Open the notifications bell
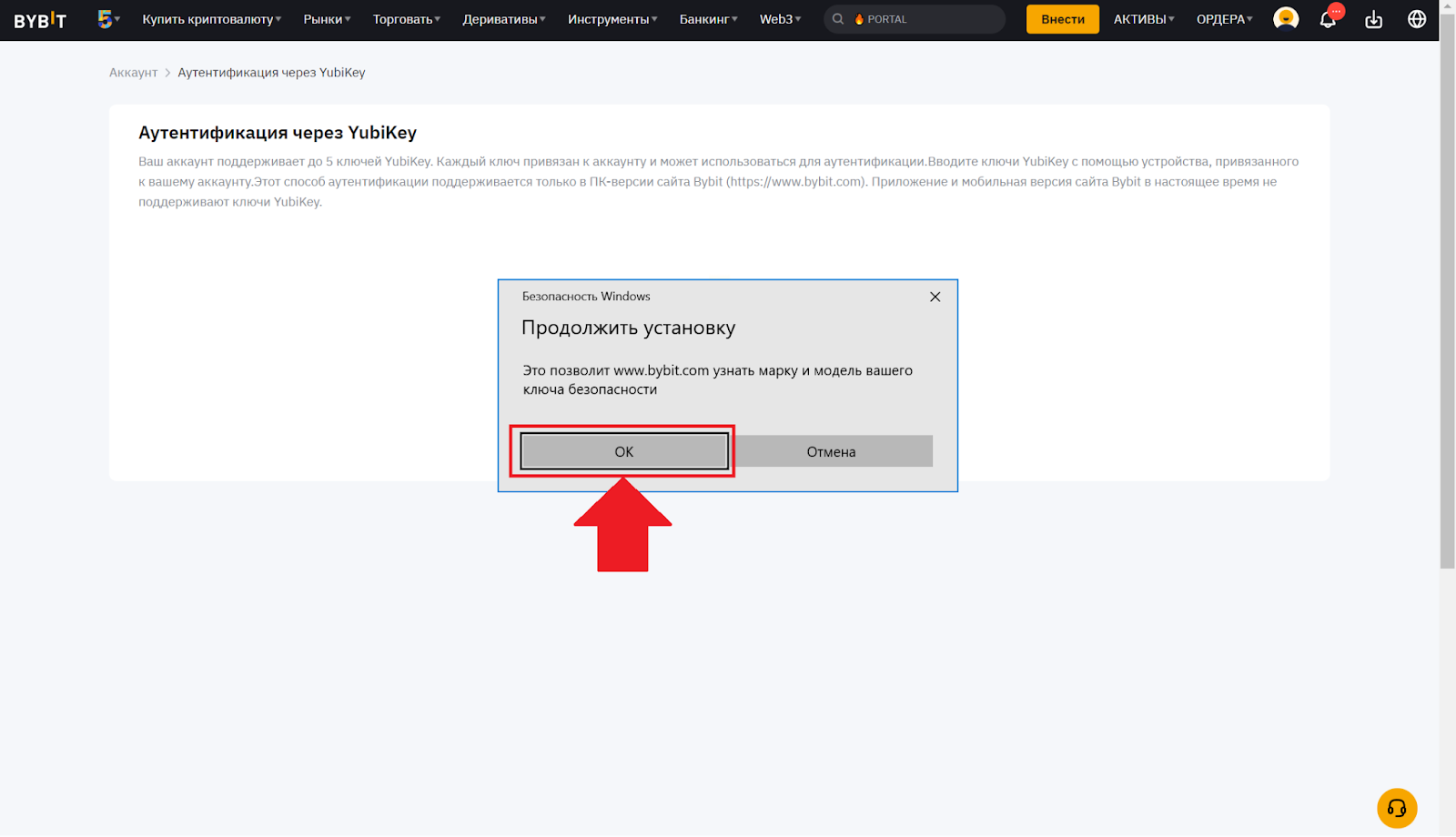Viewport: 1456px width, 837px height. tap(1328, 19)
